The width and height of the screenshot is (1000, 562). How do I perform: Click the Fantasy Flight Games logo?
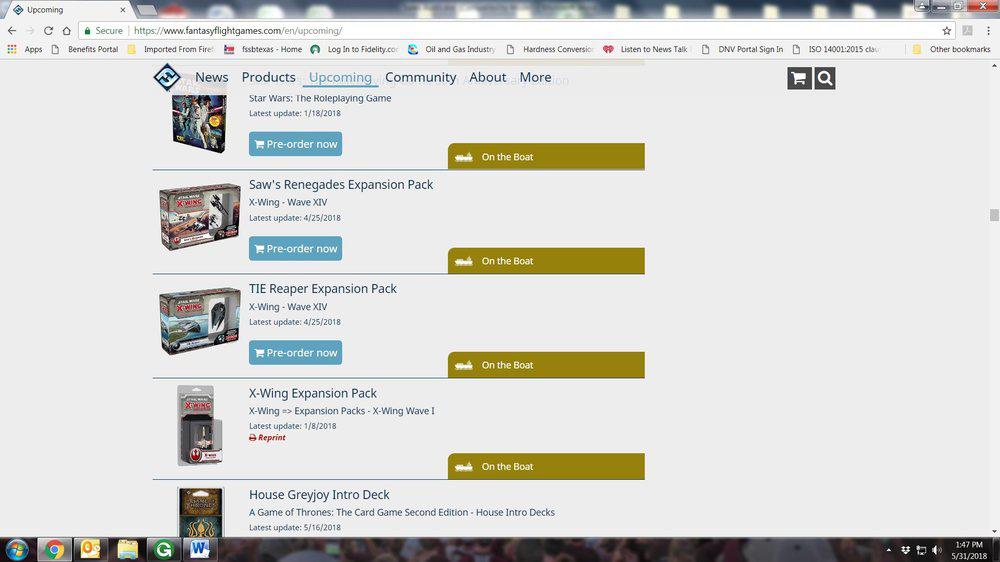166,78
